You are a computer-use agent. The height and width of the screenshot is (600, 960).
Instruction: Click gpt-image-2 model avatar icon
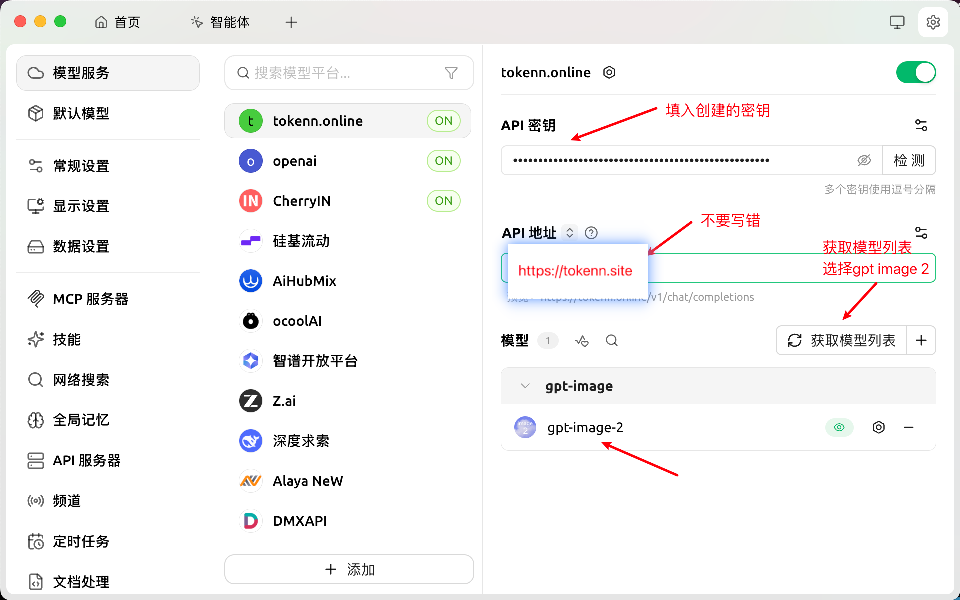point(525,427)
